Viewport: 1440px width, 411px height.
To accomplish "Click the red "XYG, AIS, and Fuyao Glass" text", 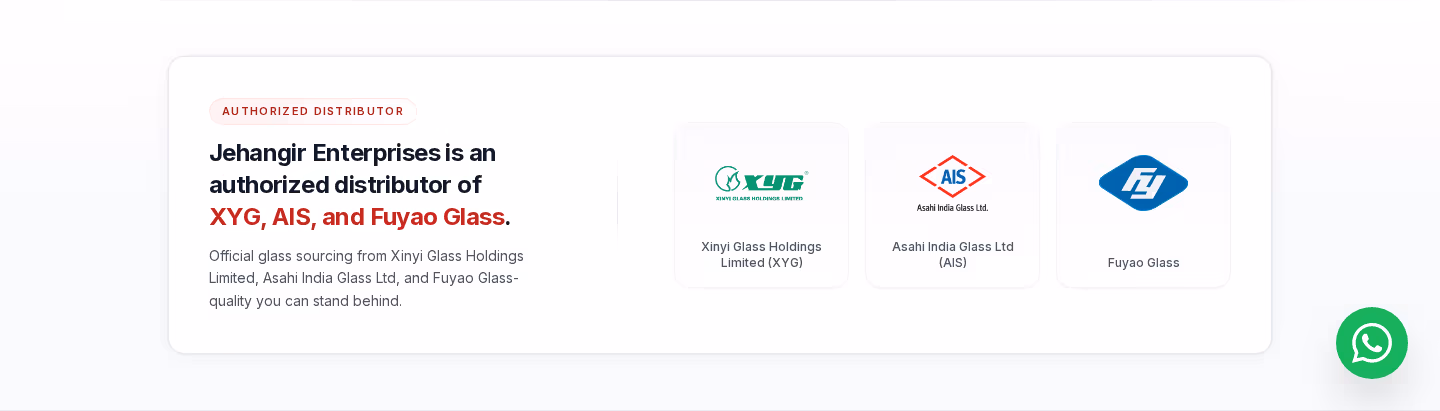I will click(357, 217).
